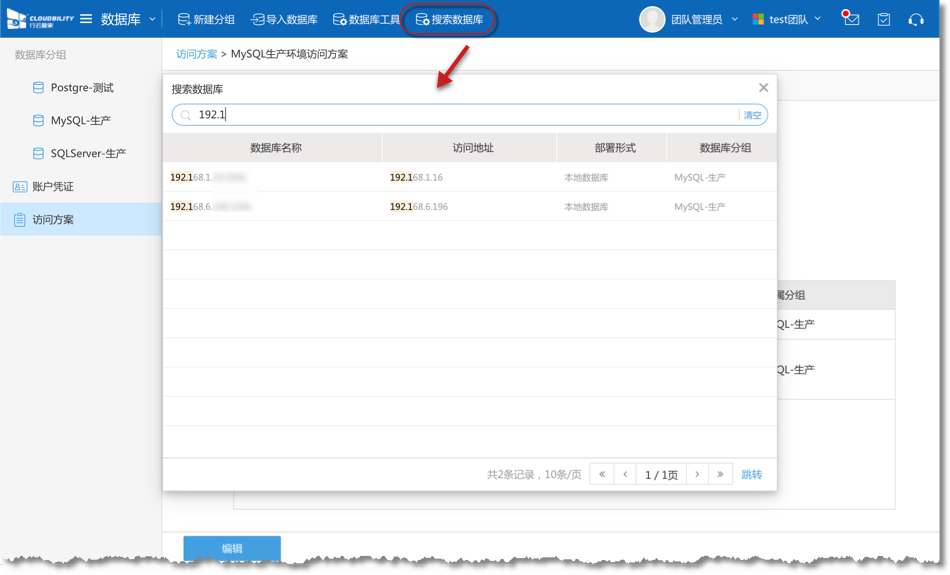
Task: Open the 数据库工具 toolbar item
Action: (x=366, y=19)
